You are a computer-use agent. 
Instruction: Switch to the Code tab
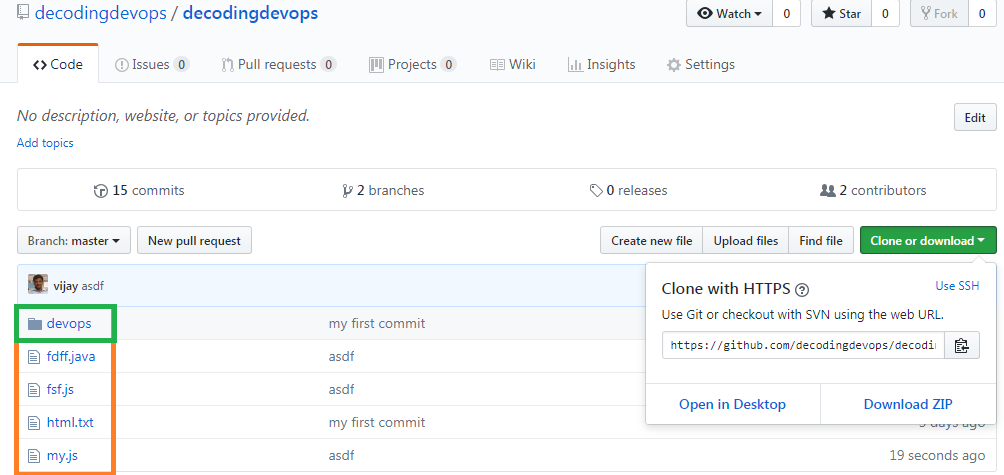(58, 64)
